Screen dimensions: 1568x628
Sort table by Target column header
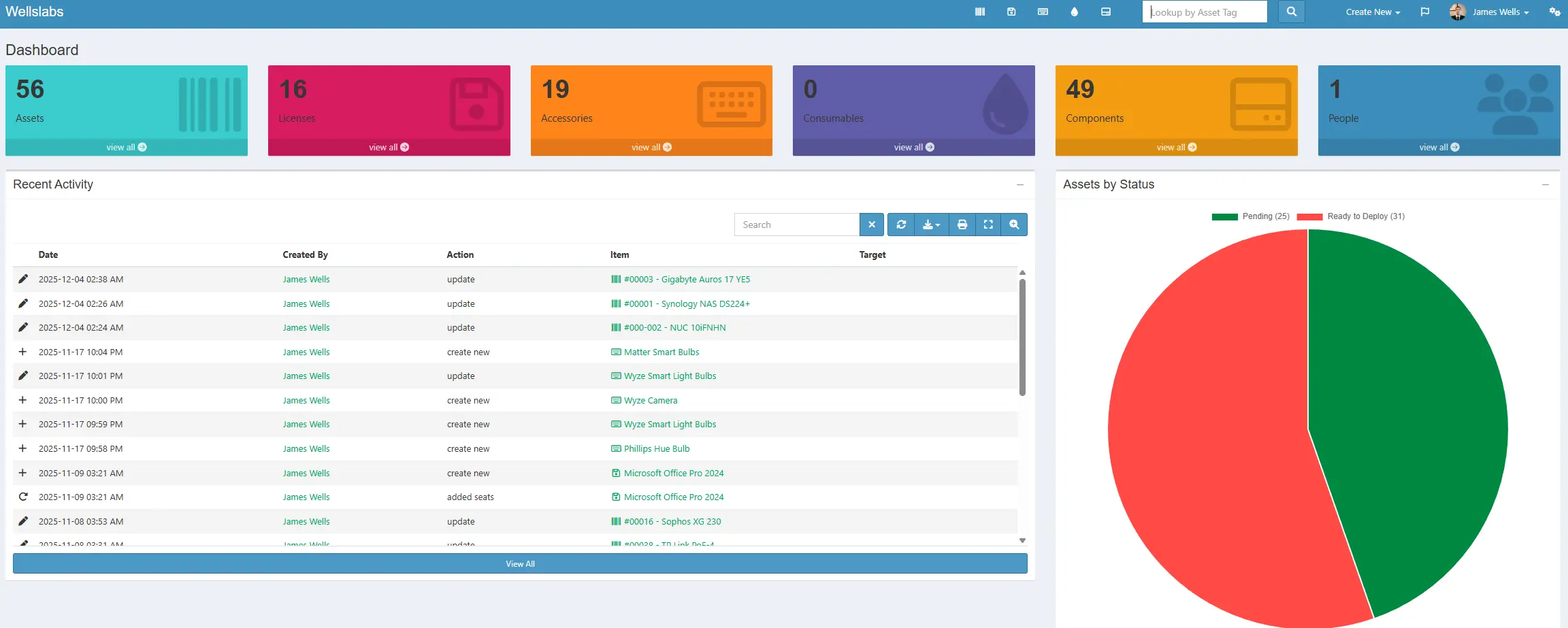coord(872,254)
